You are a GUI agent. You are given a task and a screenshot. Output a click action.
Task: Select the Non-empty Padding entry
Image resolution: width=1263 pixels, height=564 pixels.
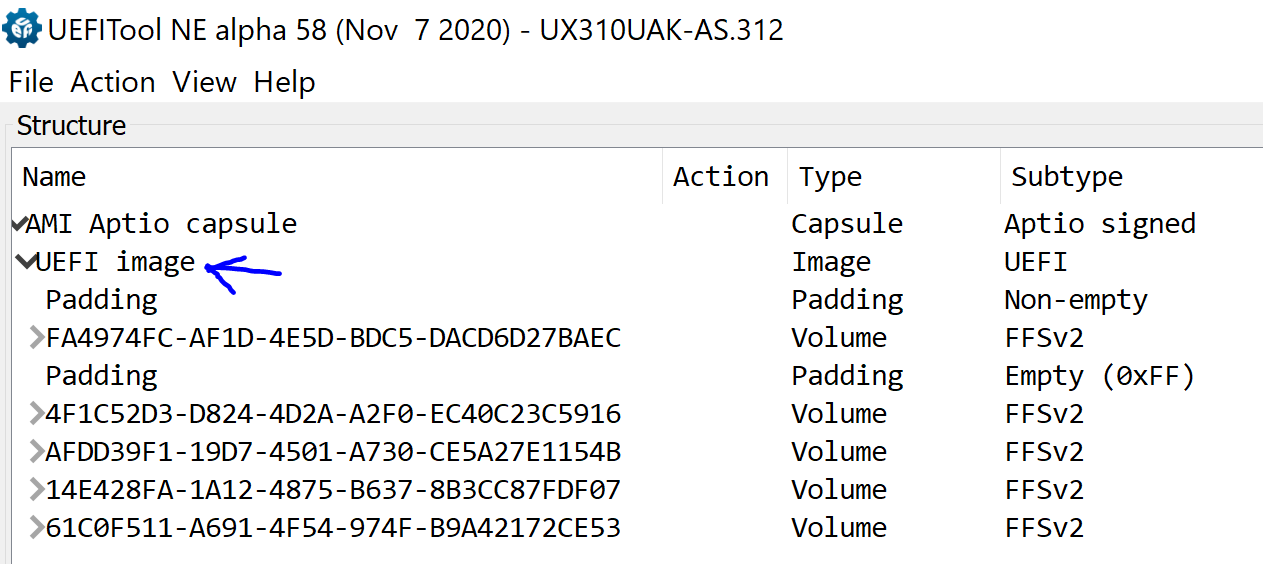(x=101, y=300)
